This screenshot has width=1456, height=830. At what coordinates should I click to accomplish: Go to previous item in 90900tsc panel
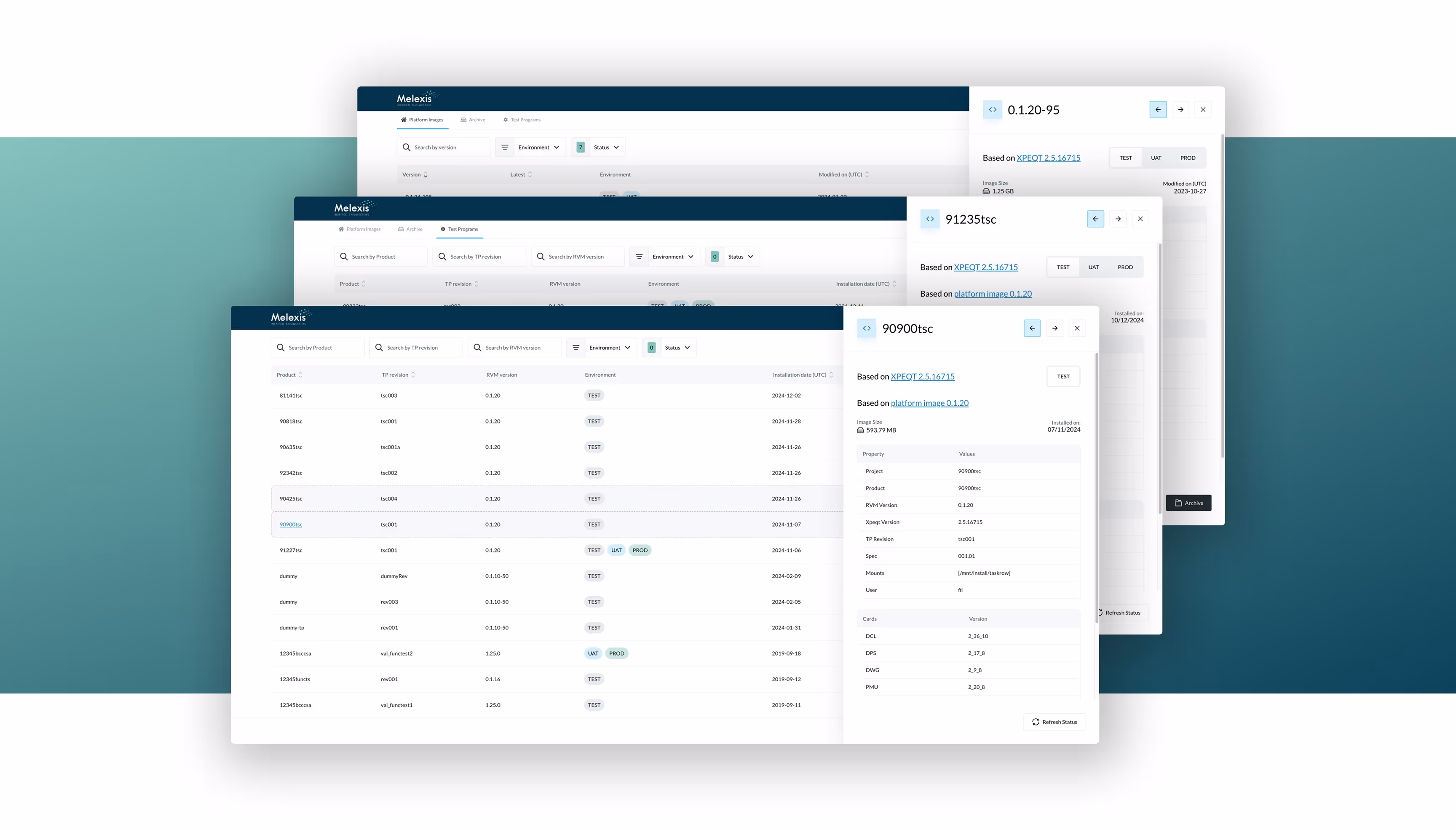tap(1032, 328)
